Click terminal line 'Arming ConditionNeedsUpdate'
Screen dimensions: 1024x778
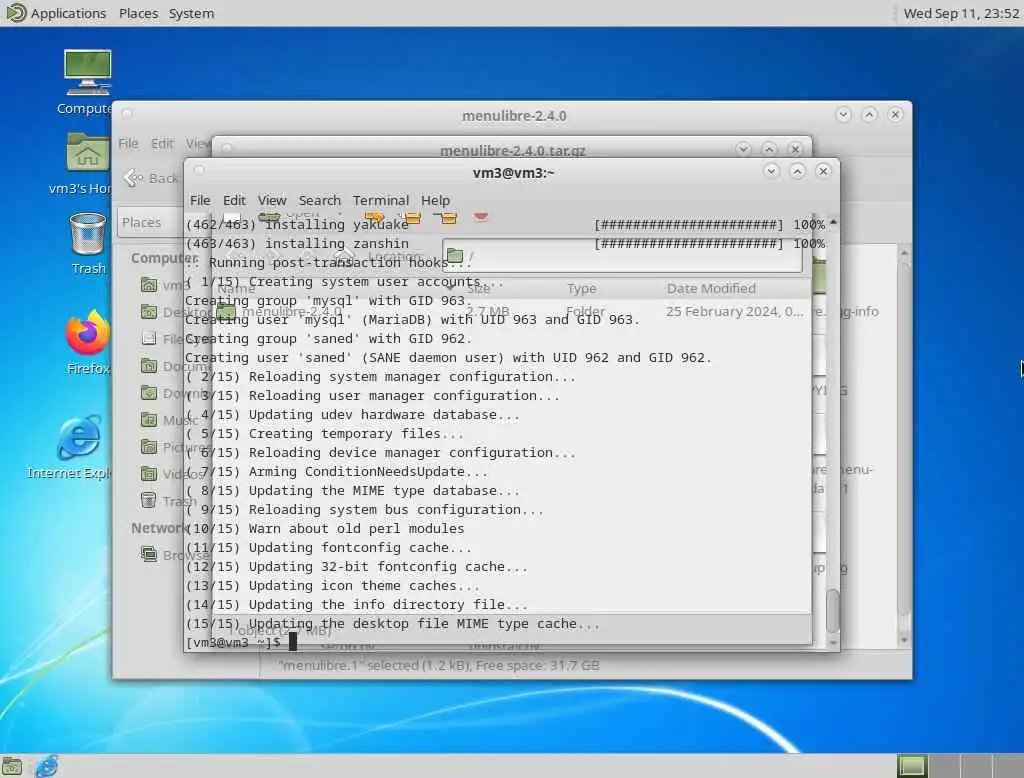point(336,472)
